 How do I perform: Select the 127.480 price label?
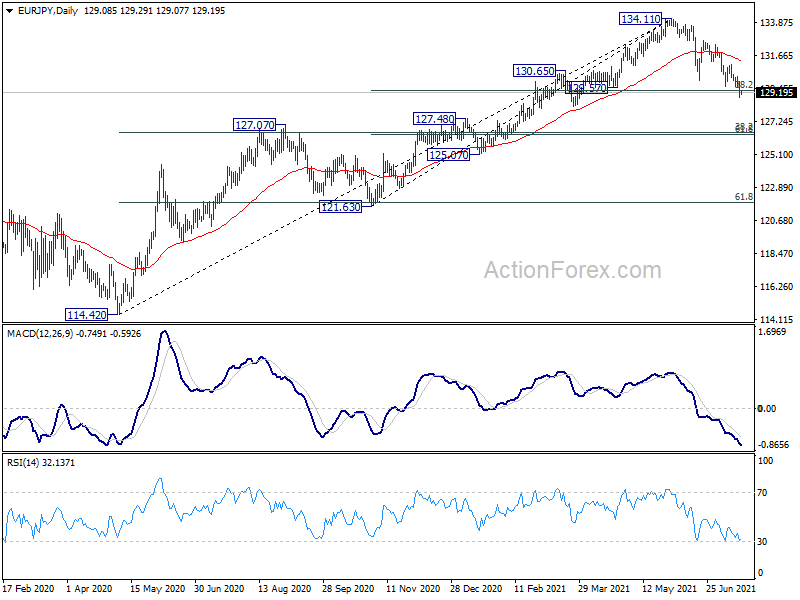coord(434,119)
